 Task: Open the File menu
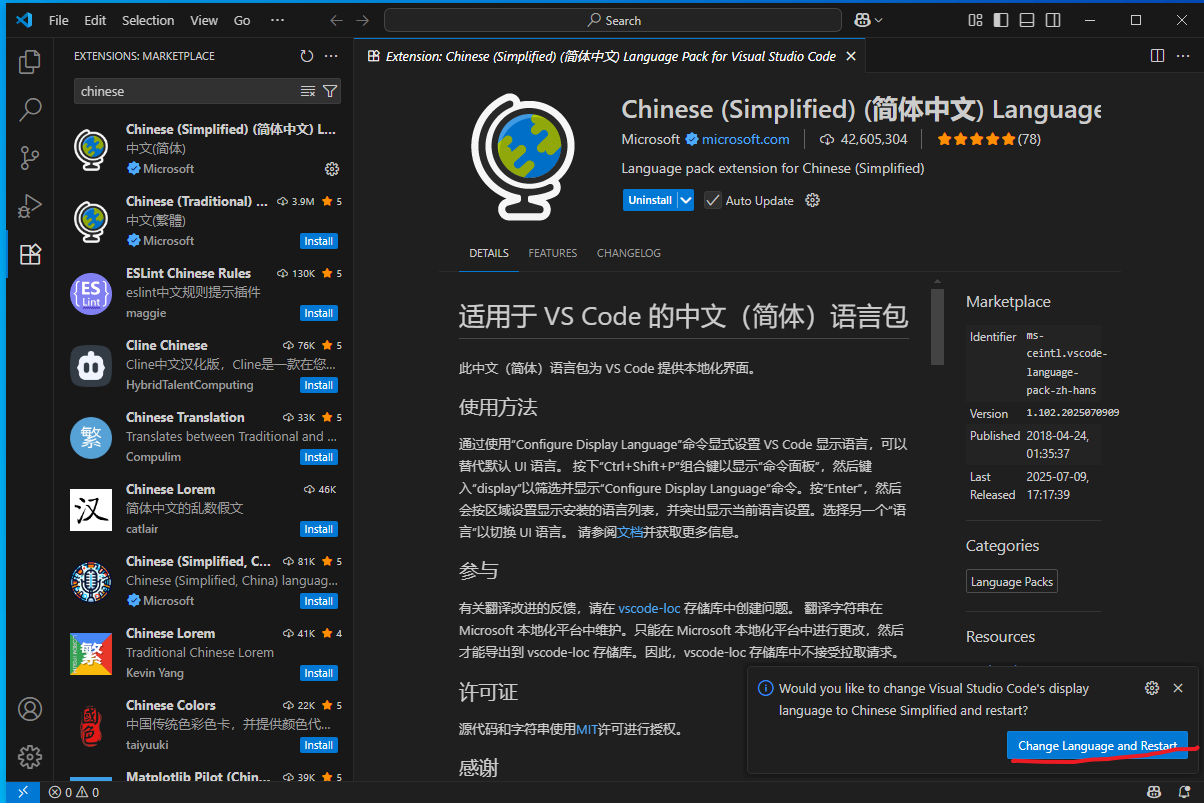(59, 20)
